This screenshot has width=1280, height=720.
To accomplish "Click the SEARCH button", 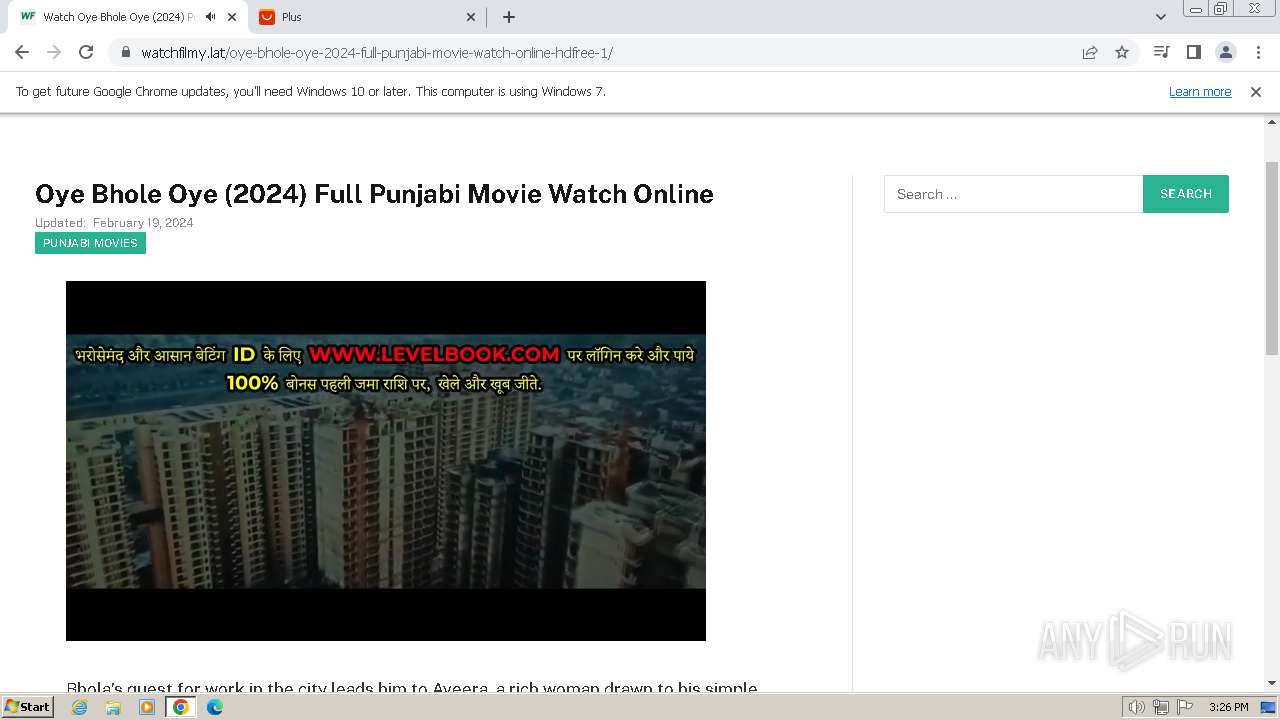I will pos(1186,194).
